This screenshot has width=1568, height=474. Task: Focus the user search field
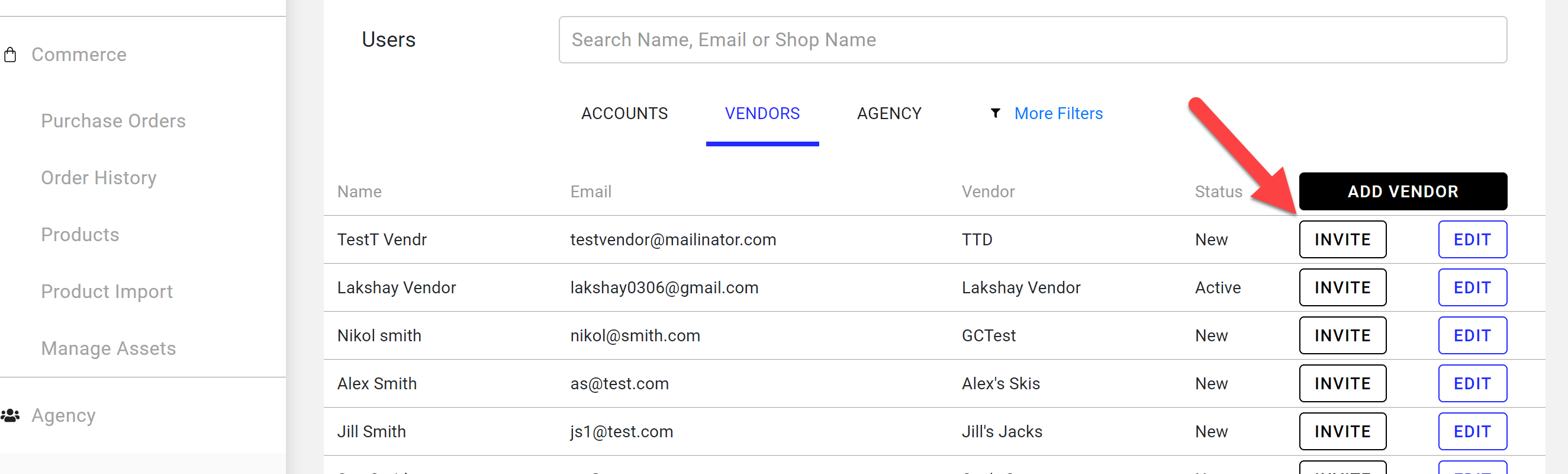1032,40
